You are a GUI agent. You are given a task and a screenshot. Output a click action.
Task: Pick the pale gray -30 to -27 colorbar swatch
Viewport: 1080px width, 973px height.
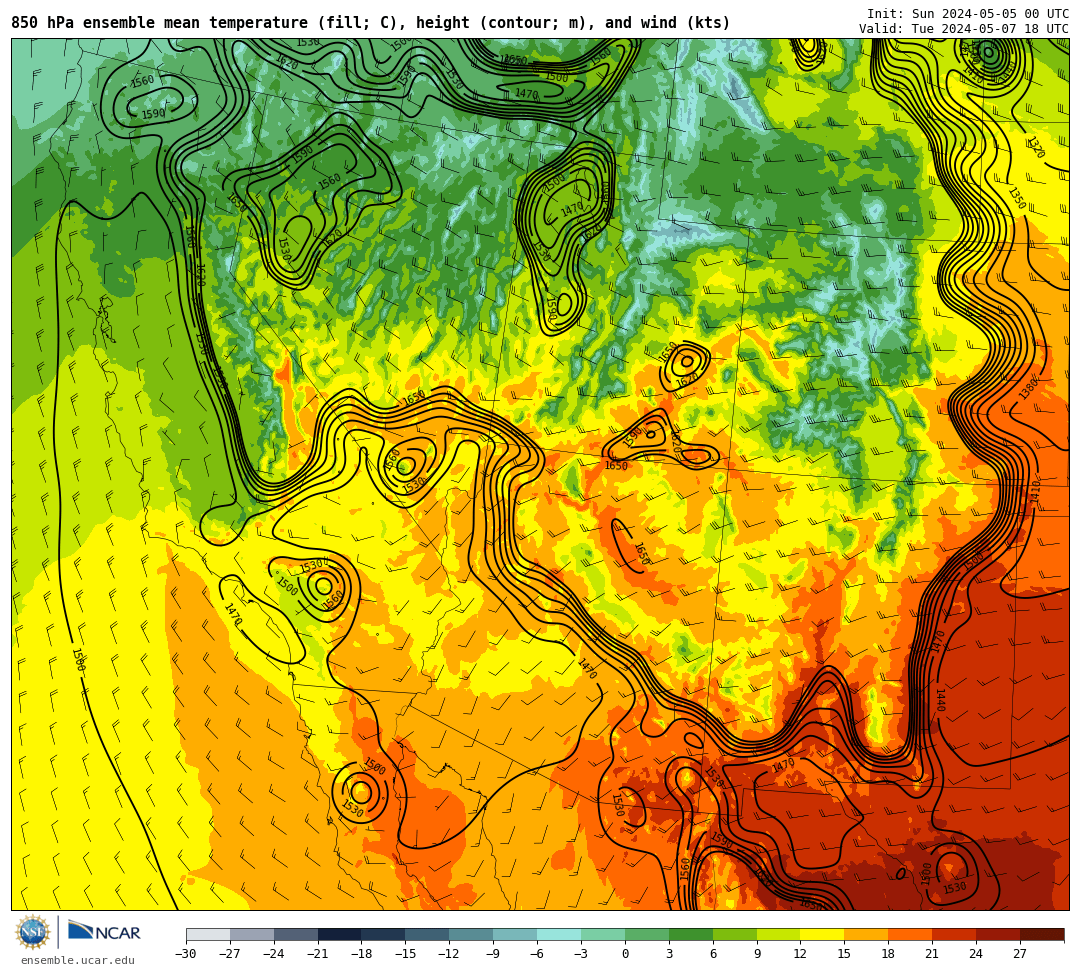[208, 934]
